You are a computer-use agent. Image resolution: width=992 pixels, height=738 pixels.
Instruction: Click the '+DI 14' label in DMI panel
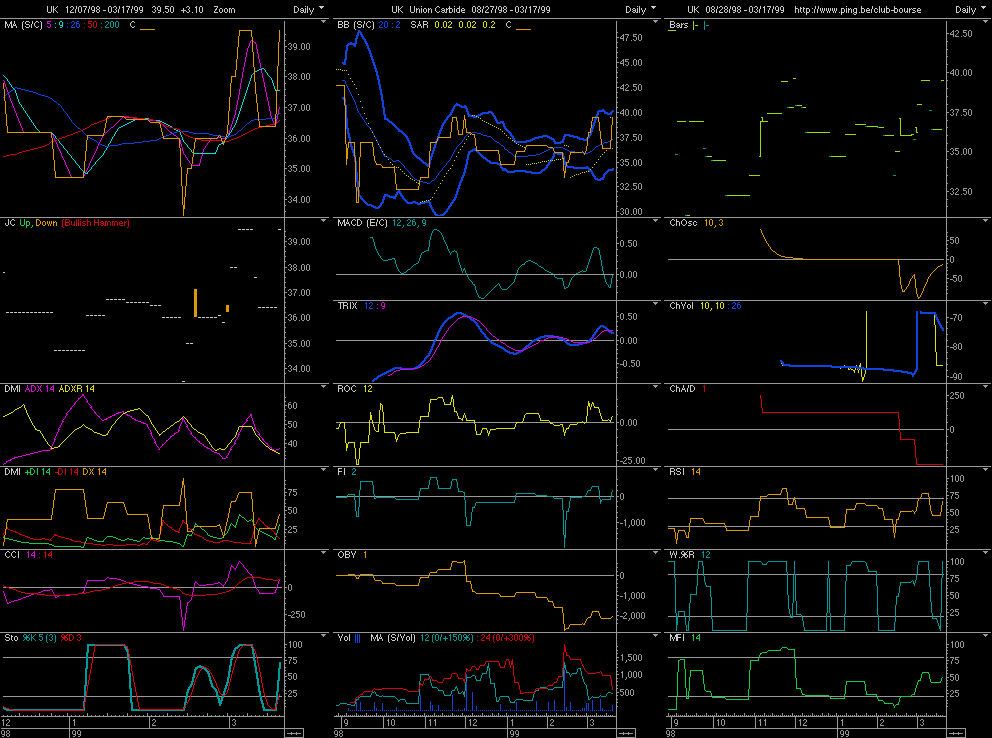click(x=37, y=472)
